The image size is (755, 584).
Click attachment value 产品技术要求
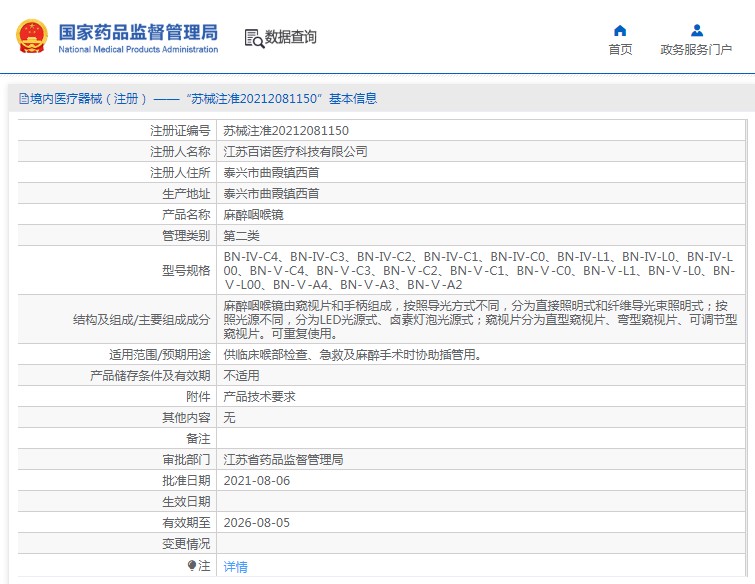pyautogui.click(x=259, y=397)
